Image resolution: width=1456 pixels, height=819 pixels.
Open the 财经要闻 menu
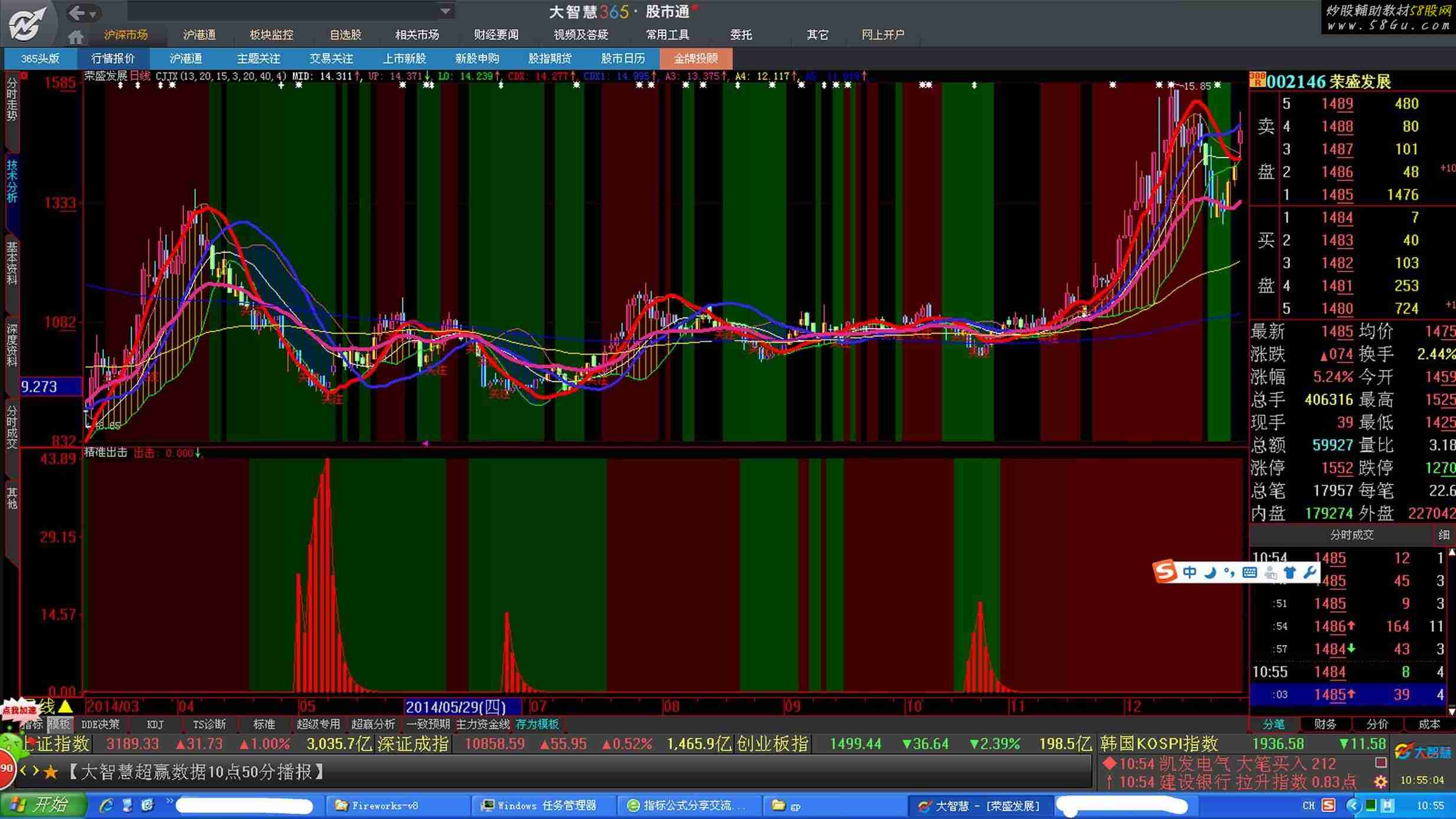(x=496, y=35)
